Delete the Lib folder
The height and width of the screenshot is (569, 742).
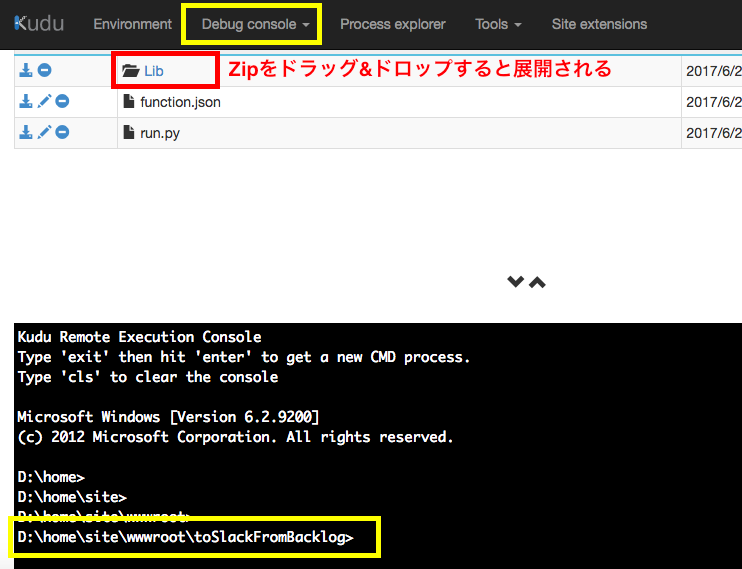(44, 70)
